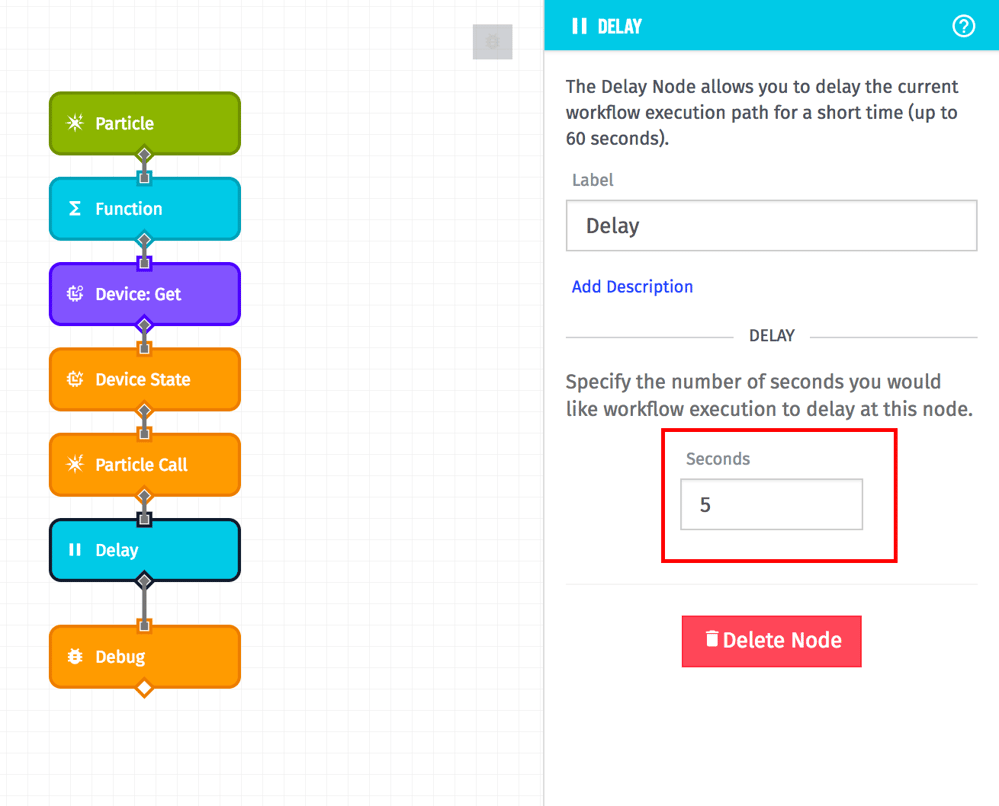Click the pause icon in the Delay panel header
The height and width of the screenshot is (806, 999).
pos(578,26)
